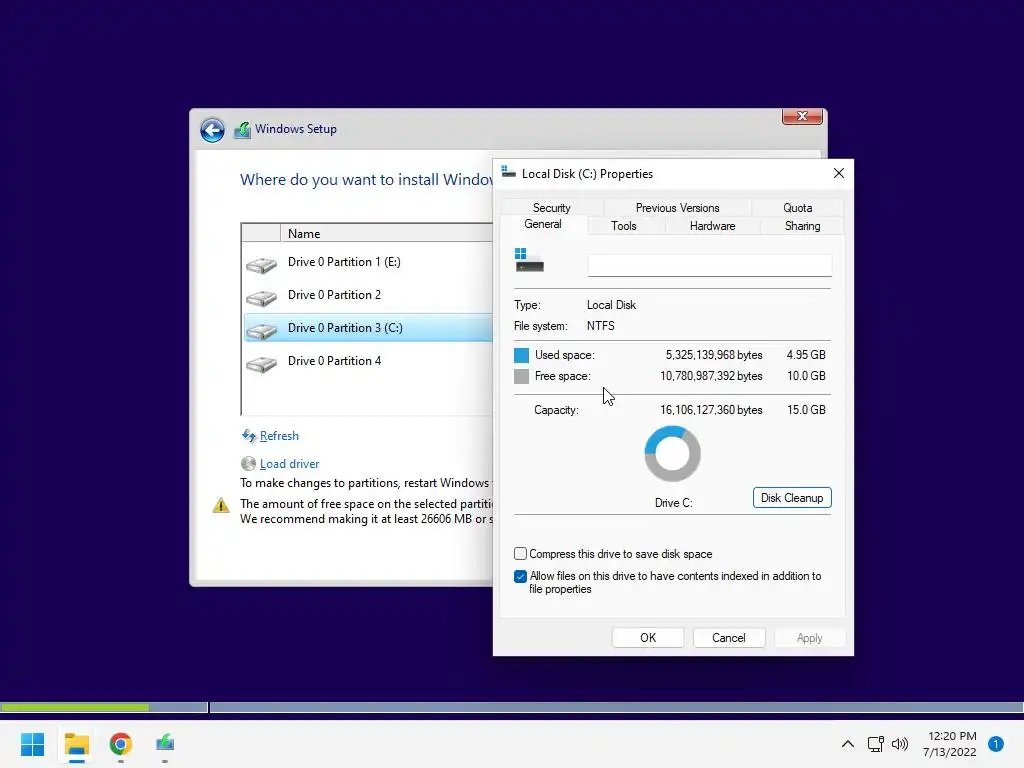The image size is (1024, 768).
Task: Click the Disk Cleanup button
Action: 792,498
